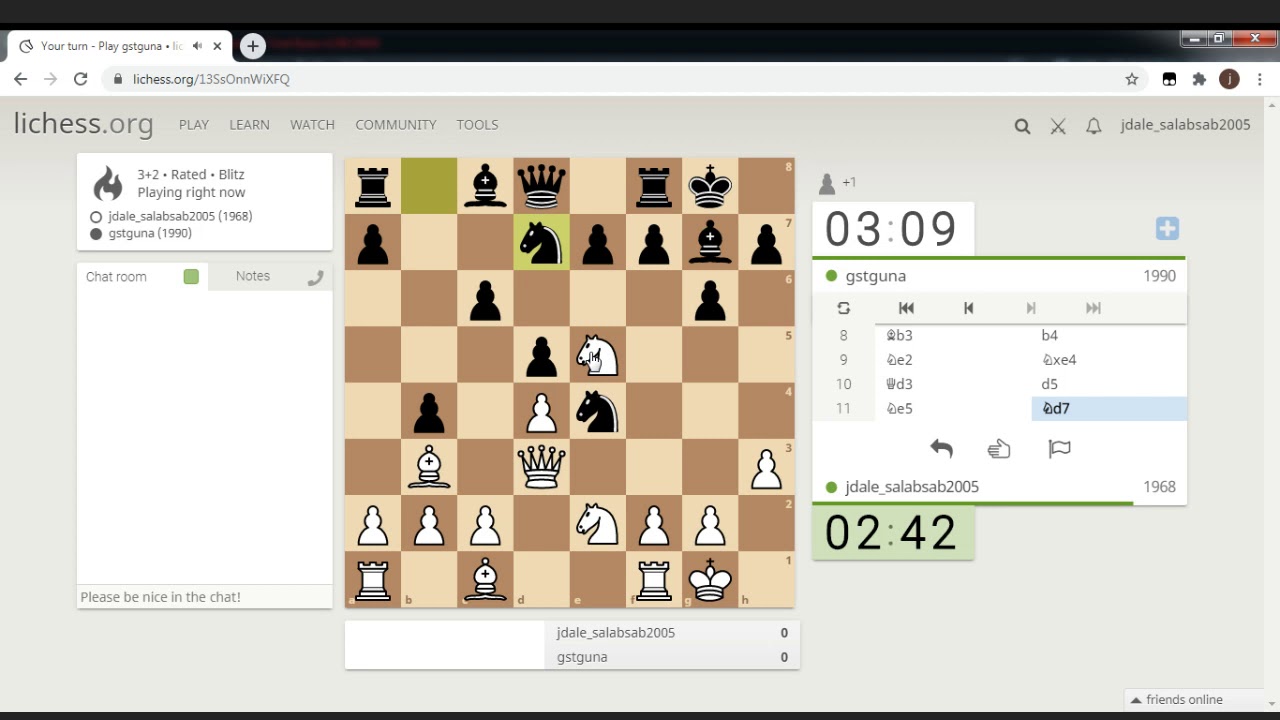Screen dimensions: 1280x720
Task: Open the lichess search magnifier
Action: [1022, 126]
